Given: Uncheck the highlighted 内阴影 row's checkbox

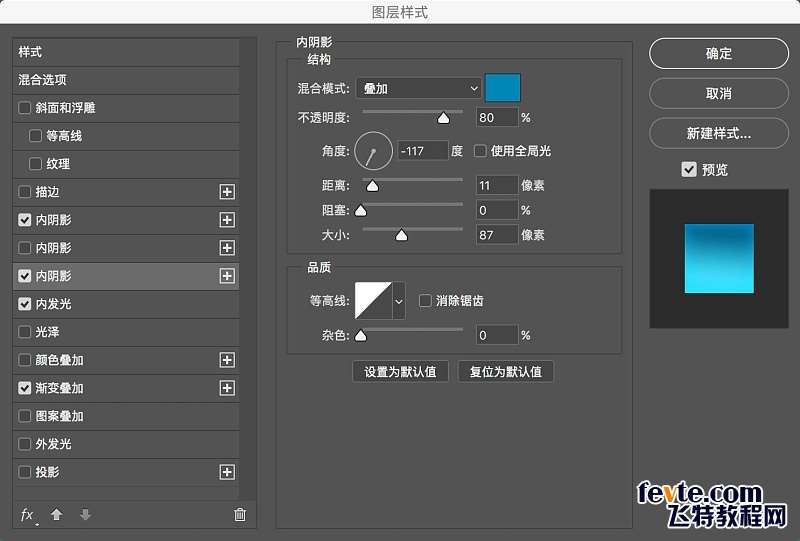Looking at the screenshot, I should pyautogui.click(x=24, y=276).
